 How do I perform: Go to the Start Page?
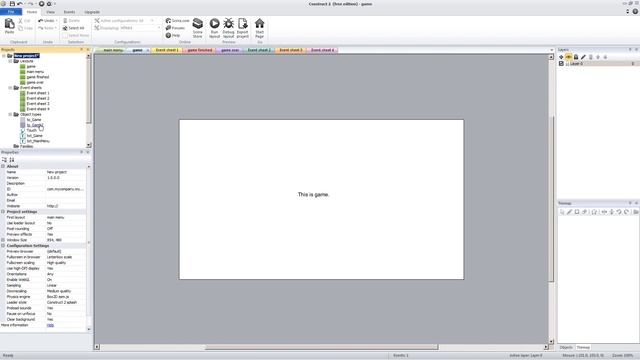click(x=260, y=28)
